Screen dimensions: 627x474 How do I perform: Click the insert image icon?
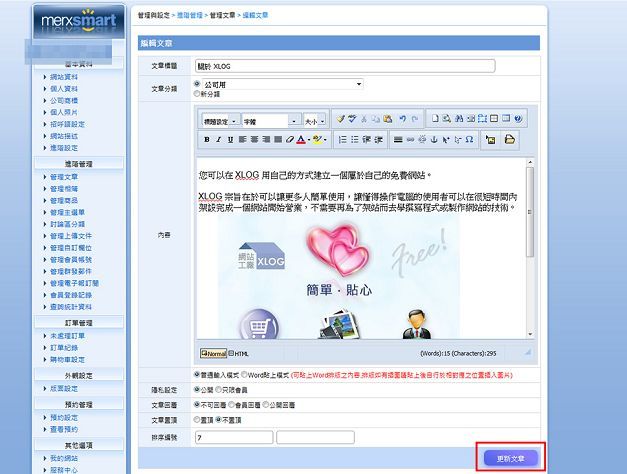tap(491, 140)
